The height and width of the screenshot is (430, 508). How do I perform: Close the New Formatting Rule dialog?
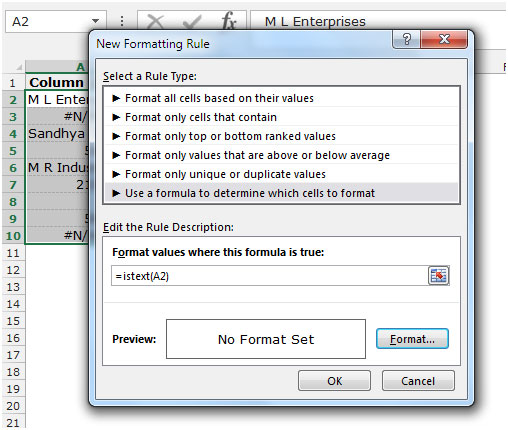pyautogui.click(x=444, y=40)
